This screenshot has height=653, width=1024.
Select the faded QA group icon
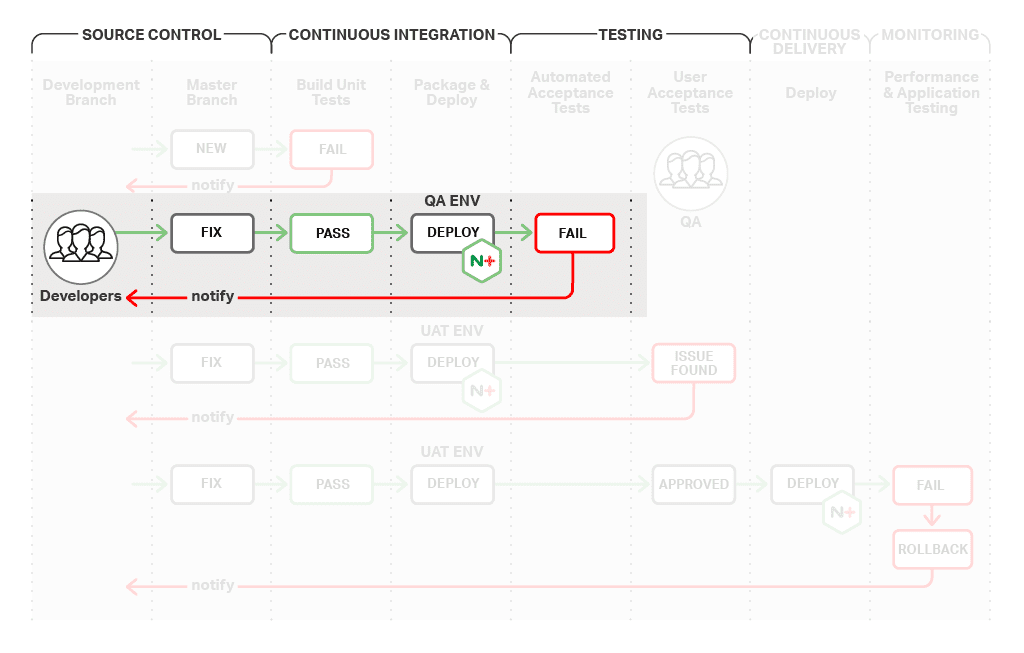[691, 173]
